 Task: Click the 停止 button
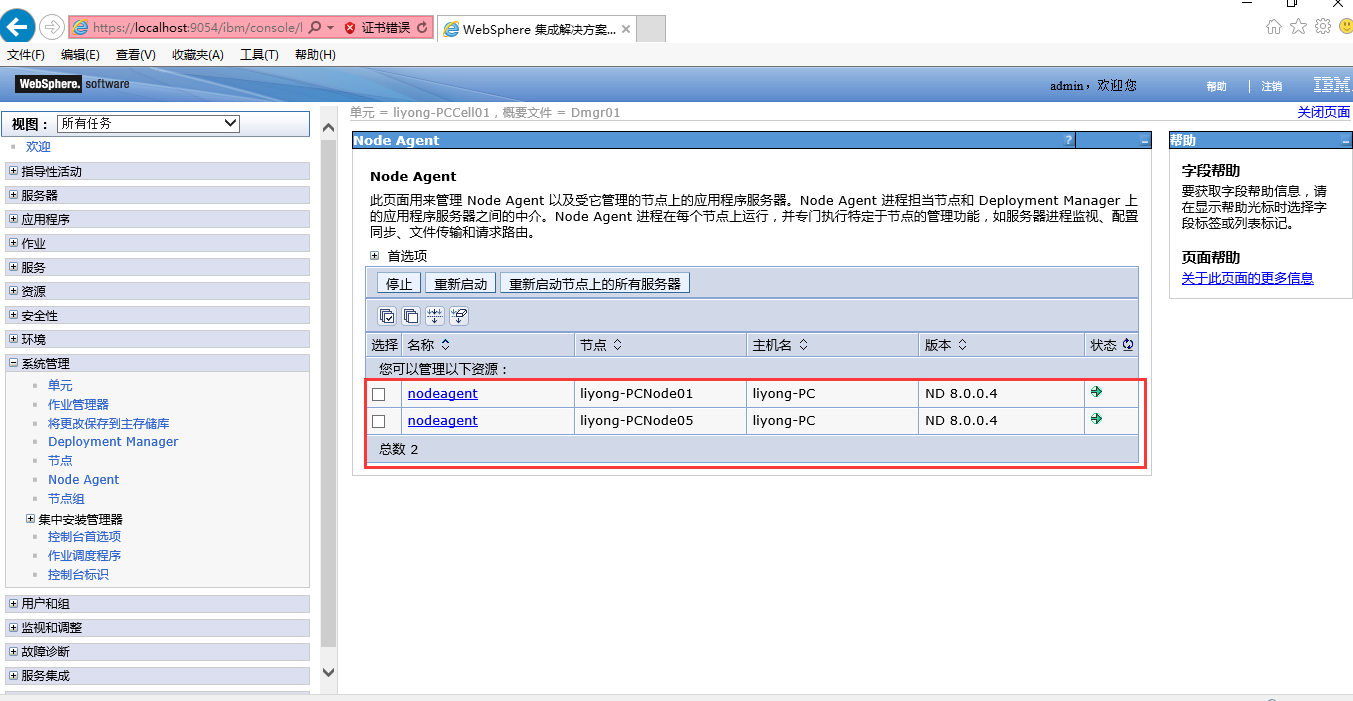click(399, 284)
